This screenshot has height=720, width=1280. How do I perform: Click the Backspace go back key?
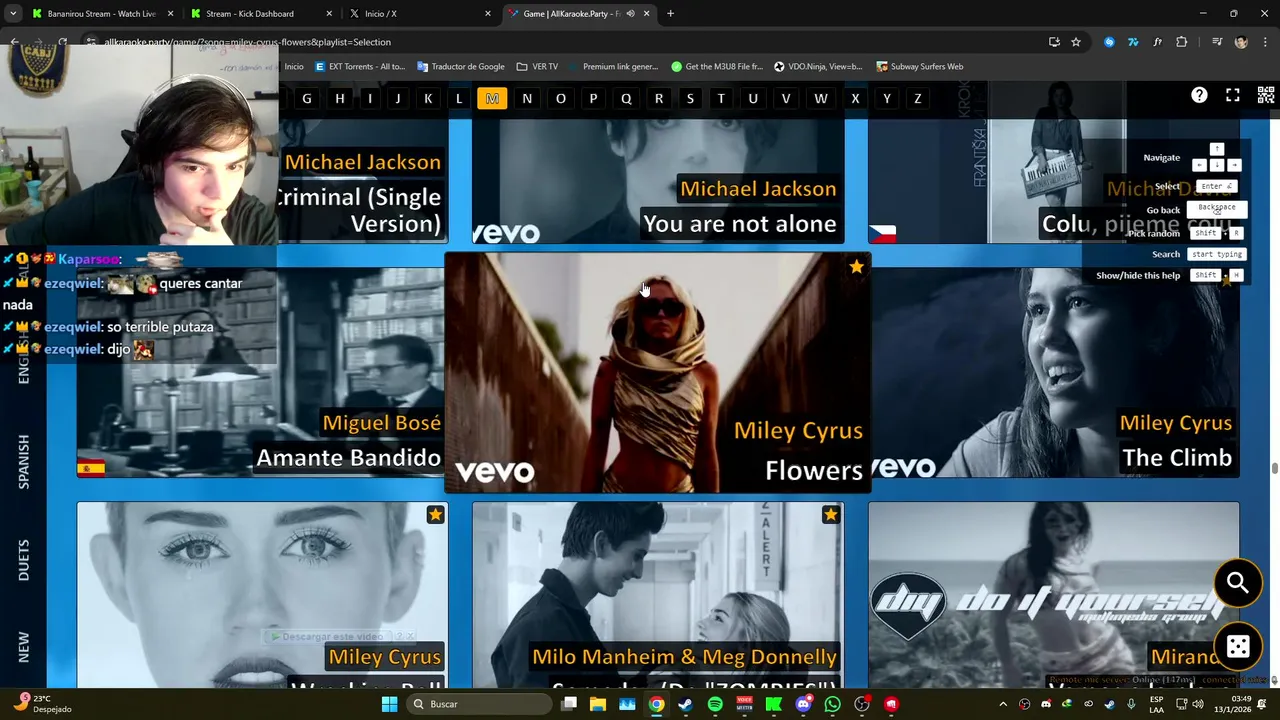tap(1217, 208)
